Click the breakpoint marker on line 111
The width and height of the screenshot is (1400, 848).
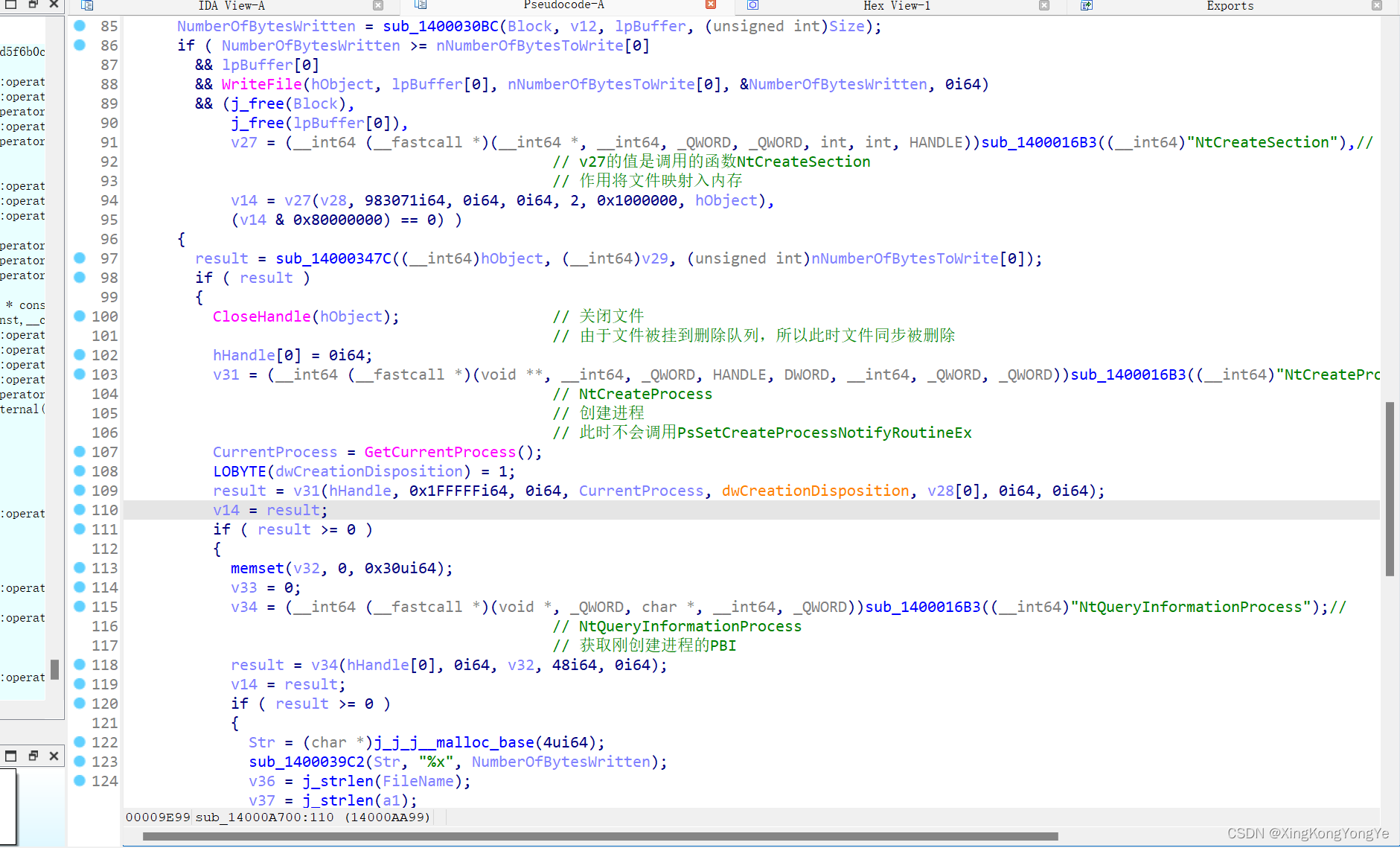(x=80, y=529)
